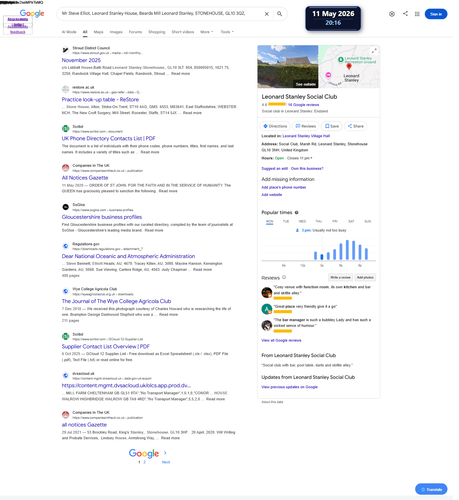Click the info icon beside Popular times
Image resolution: width=459 pixels, height=500 pixels.
click(x=296, y=212)
